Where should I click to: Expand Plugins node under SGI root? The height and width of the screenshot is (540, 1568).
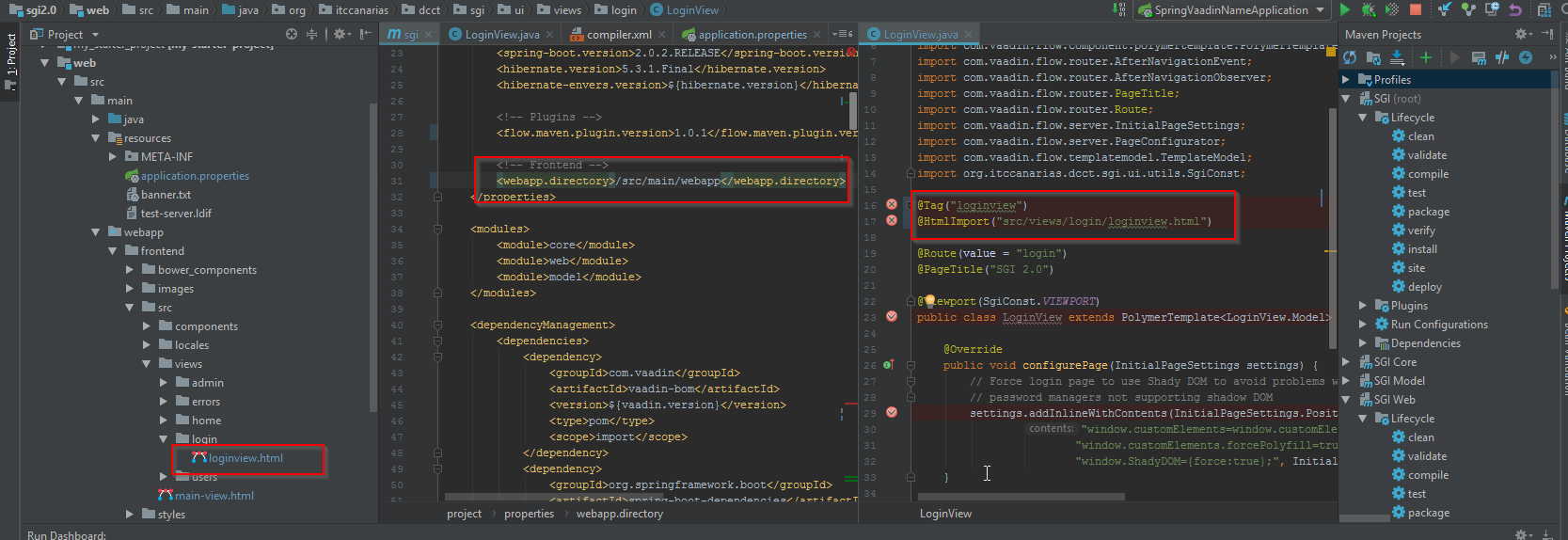[1363, 306]
